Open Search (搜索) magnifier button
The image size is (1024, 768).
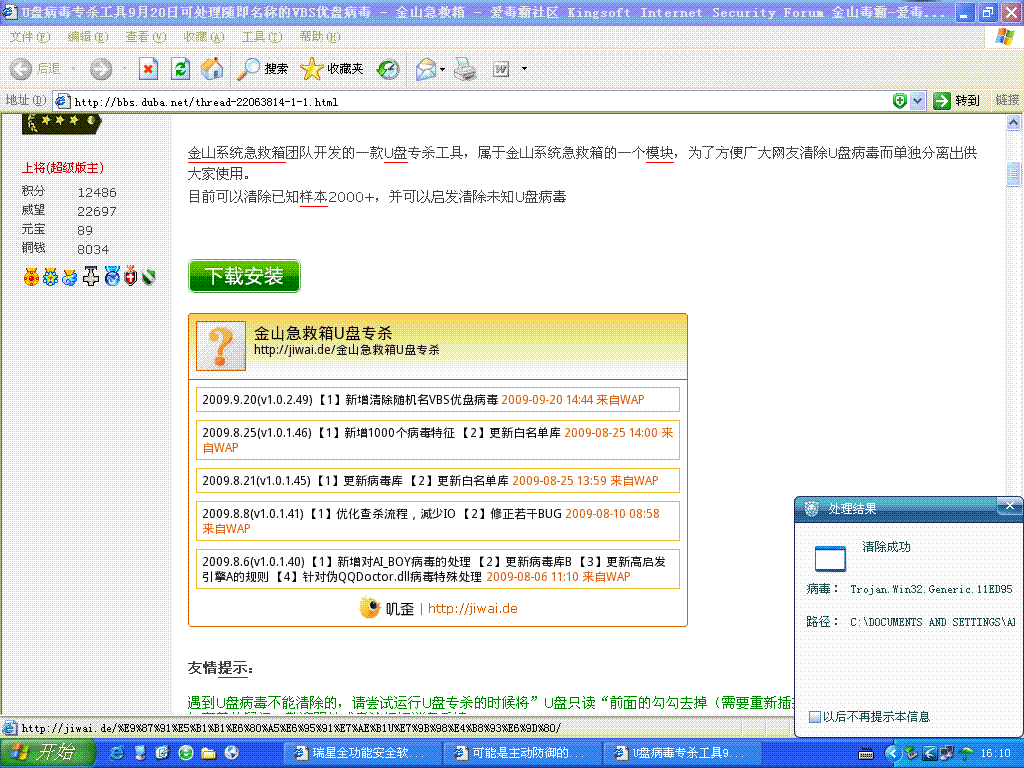pos(262,69)
